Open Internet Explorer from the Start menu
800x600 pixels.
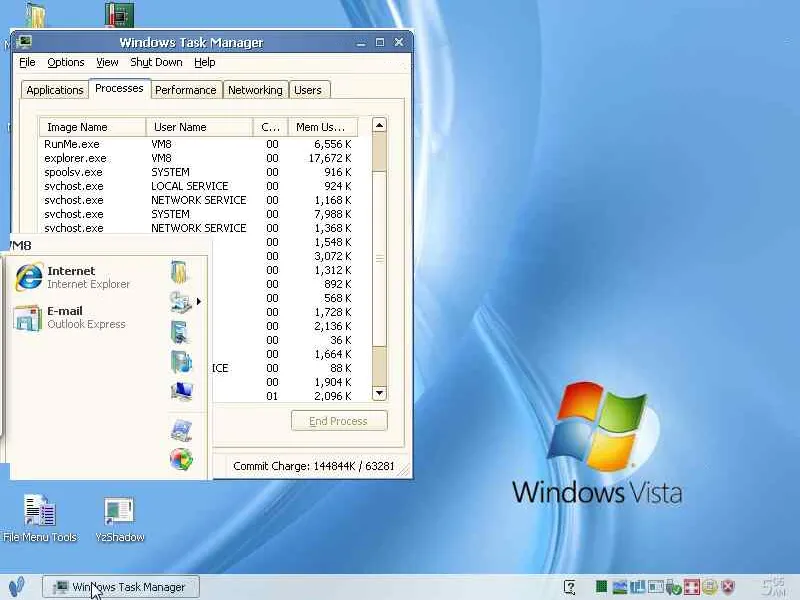click(72, 277)
